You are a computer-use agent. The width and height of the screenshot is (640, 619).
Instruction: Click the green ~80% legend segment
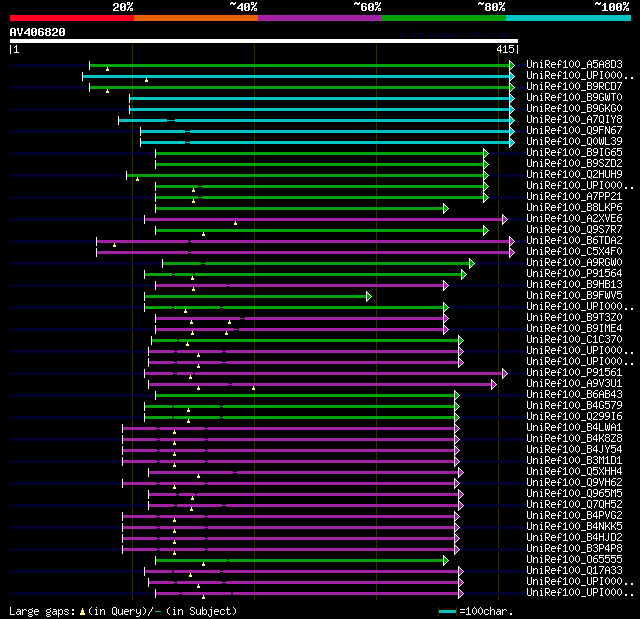[x=444, y=18]
